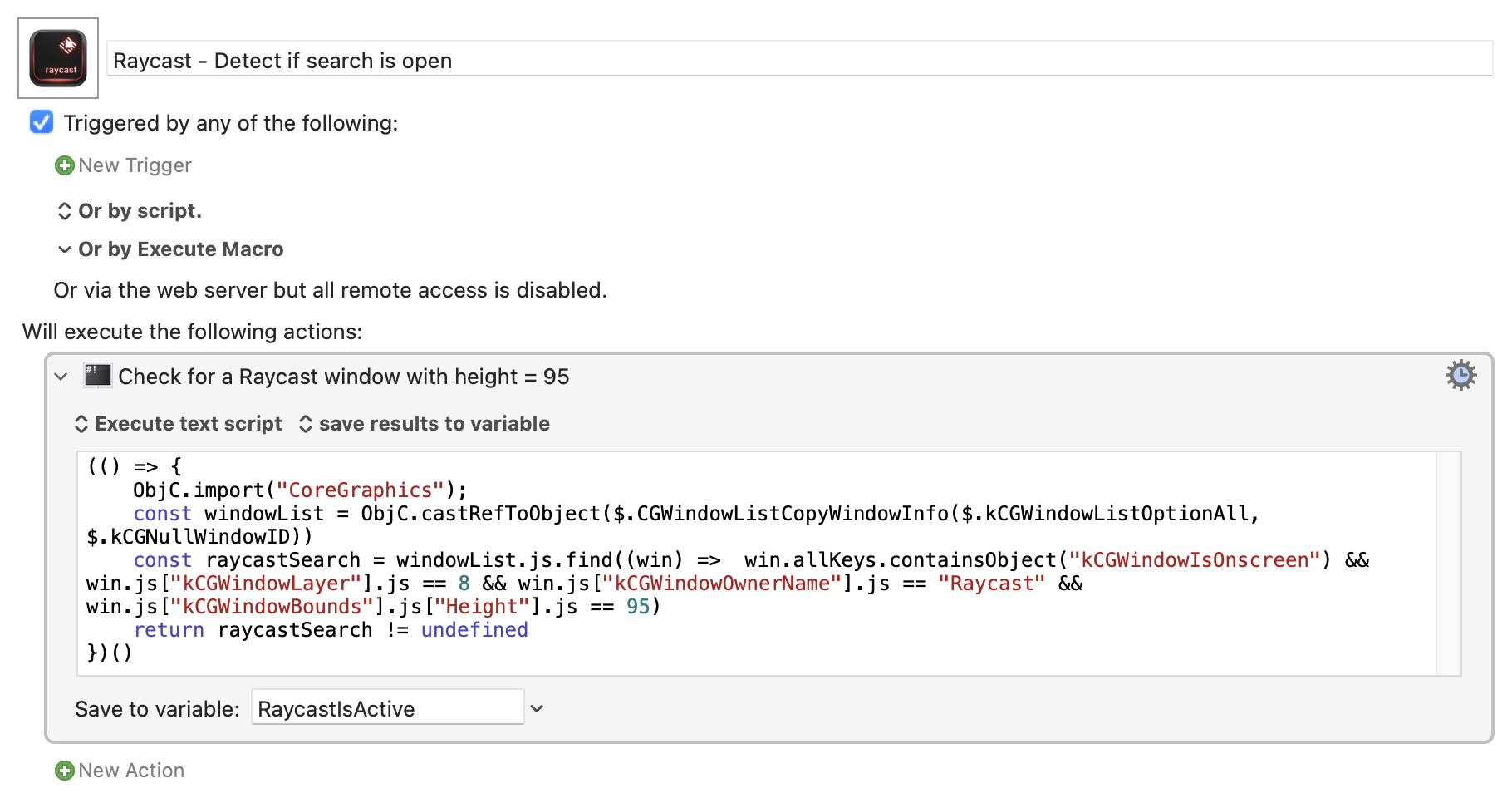1512x798 pixels.
Task: Click 'Will execute the following actions' label
Action: tap(193, 332)
